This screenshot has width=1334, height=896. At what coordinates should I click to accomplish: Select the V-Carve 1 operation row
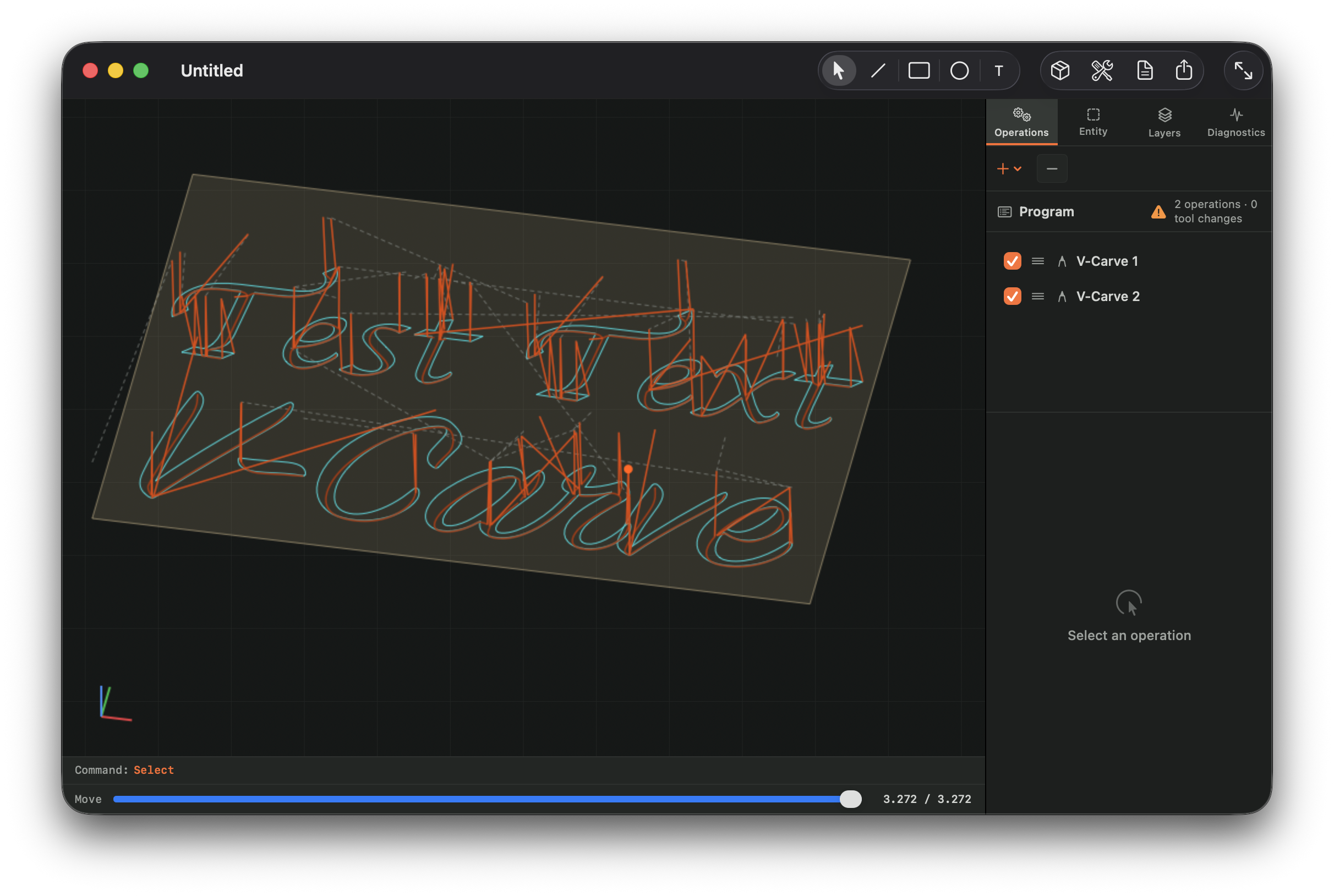pyautogui.click(x=1128, y=261)
